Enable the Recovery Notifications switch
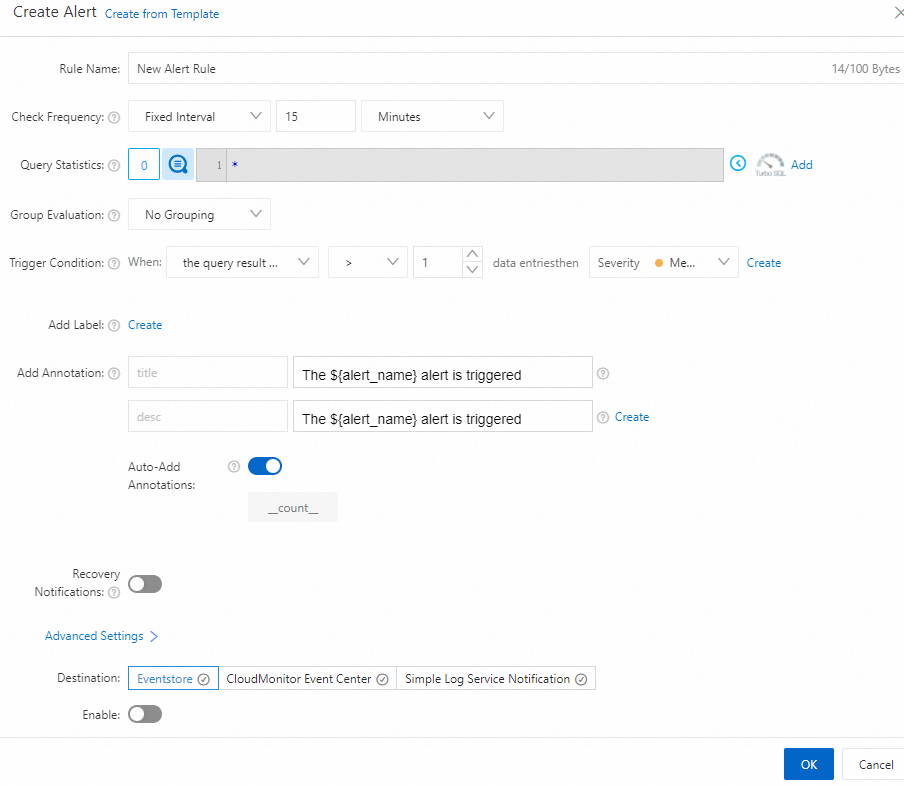 (x=145, y=584)
